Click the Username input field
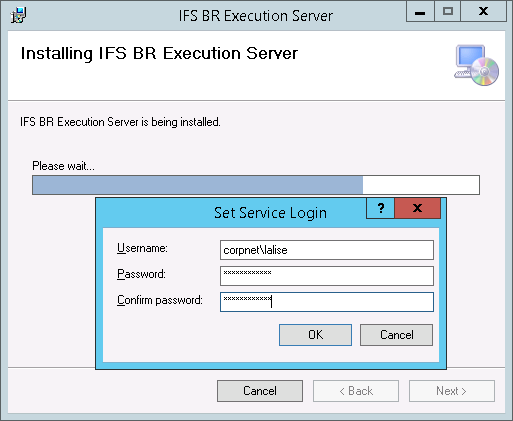 coord(327,250)
